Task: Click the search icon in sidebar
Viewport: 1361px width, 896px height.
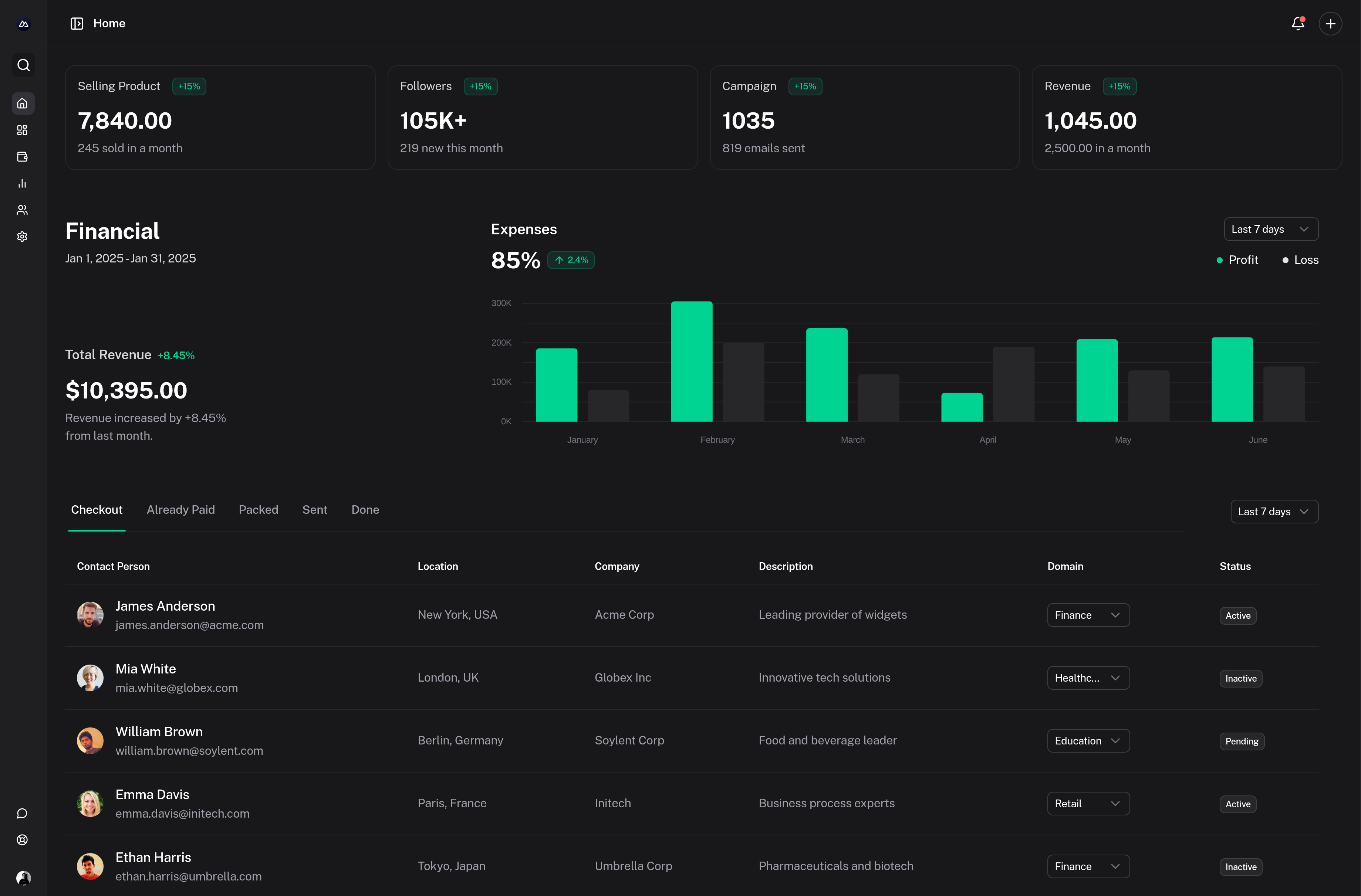Action: point(23,65)
